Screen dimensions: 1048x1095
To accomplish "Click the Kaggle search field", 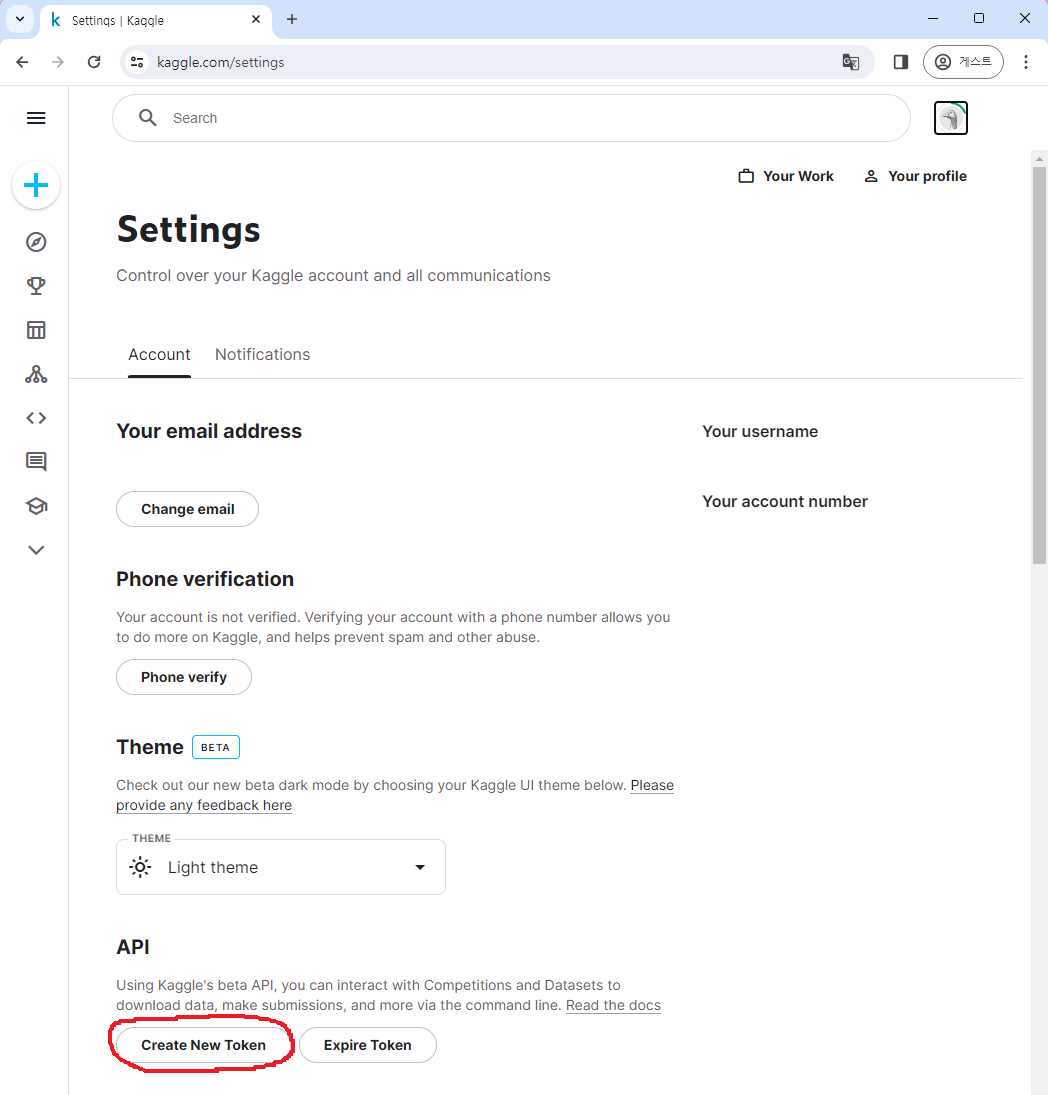I will pyautogui.click(x=511, y=118).
